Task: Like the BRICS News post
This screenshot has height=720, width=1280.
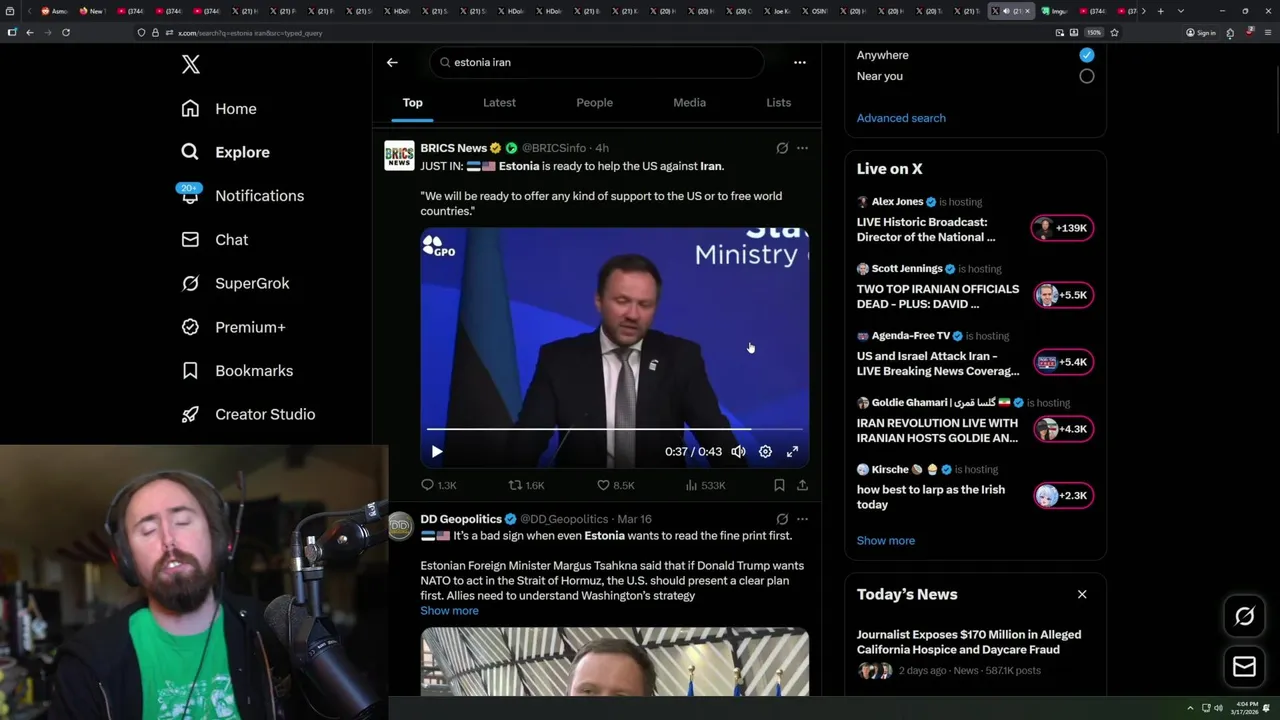Action: point(615,485)
